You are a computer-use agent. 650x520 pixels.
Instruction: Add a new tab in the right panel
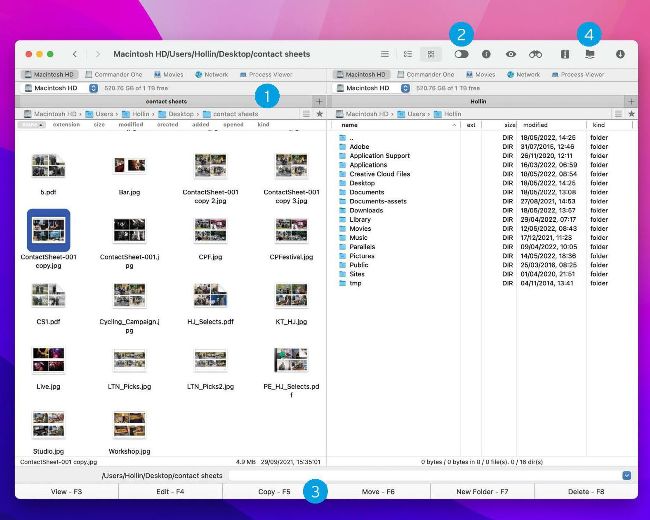tap(630, 101)
